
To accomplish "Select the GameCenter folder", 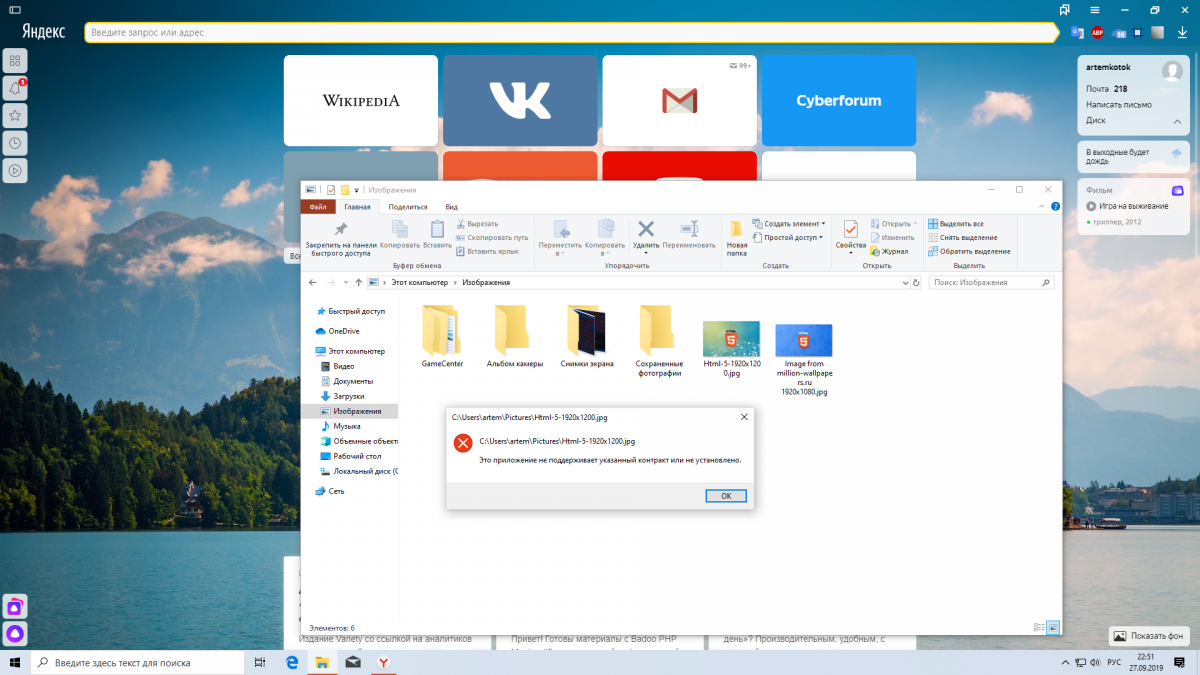I will (x=441, y=338).
